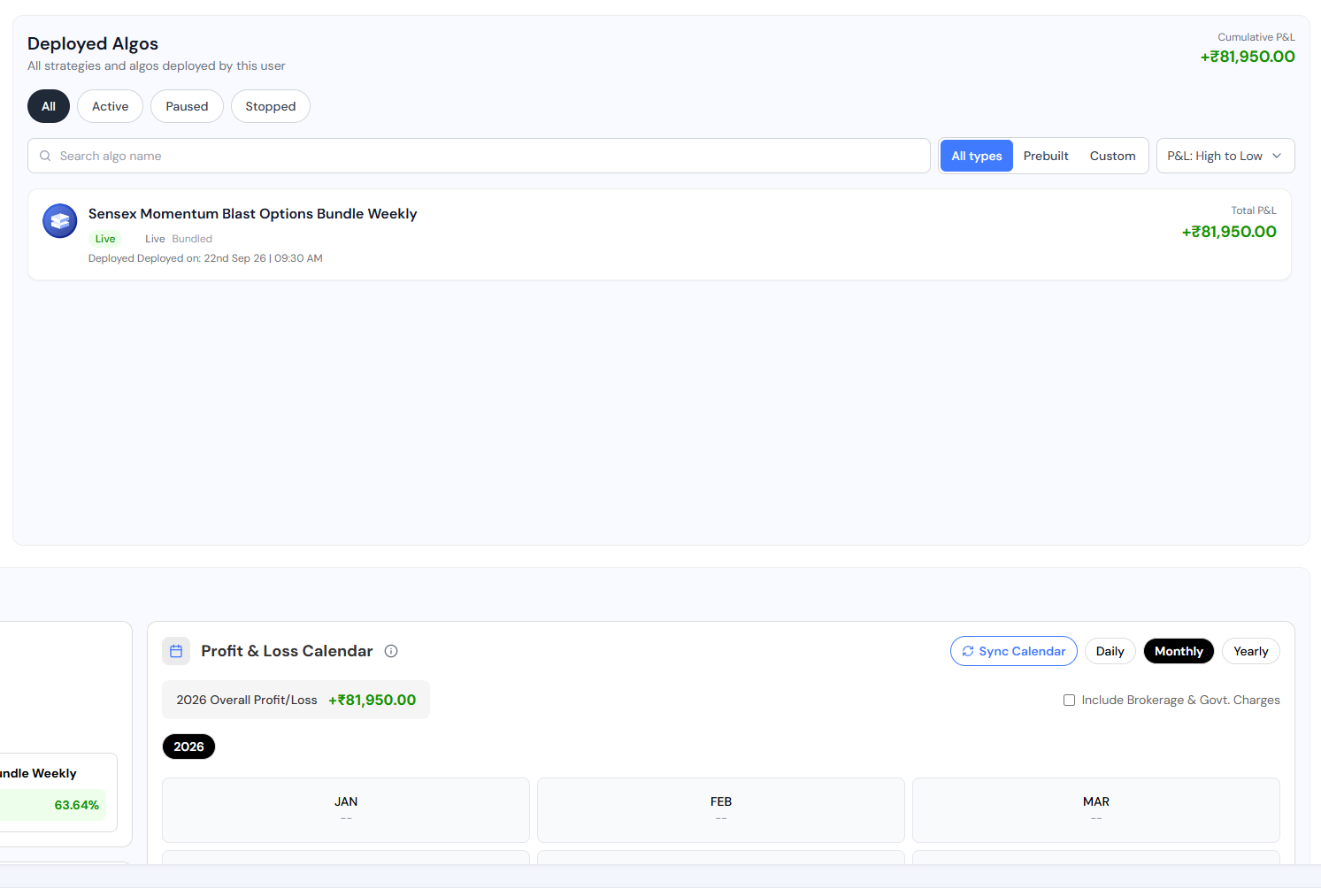Click the 63.64% percentage value
1321x896 pixels.
click(77, 805)
